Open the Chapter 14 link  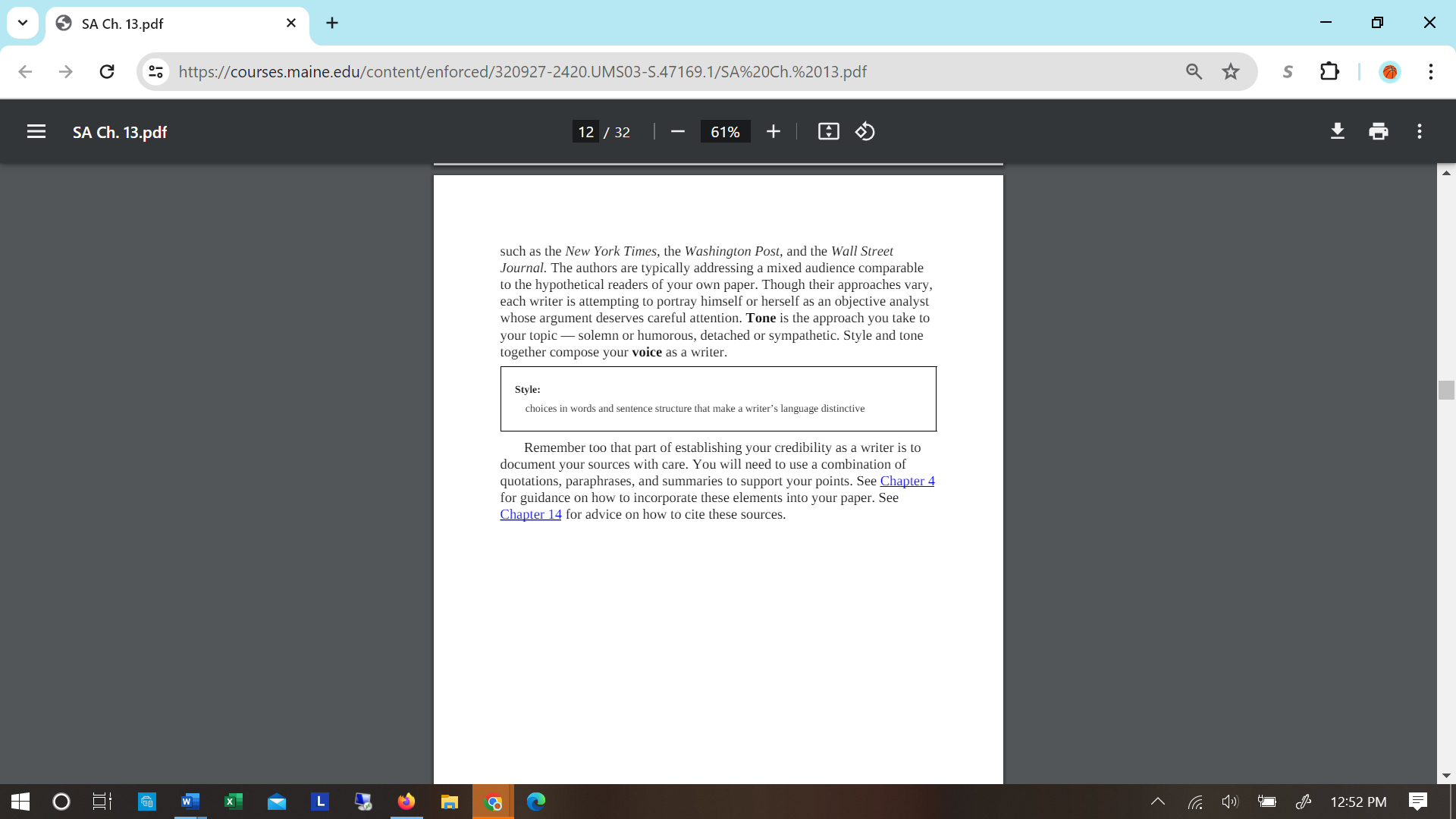[531, 514]
